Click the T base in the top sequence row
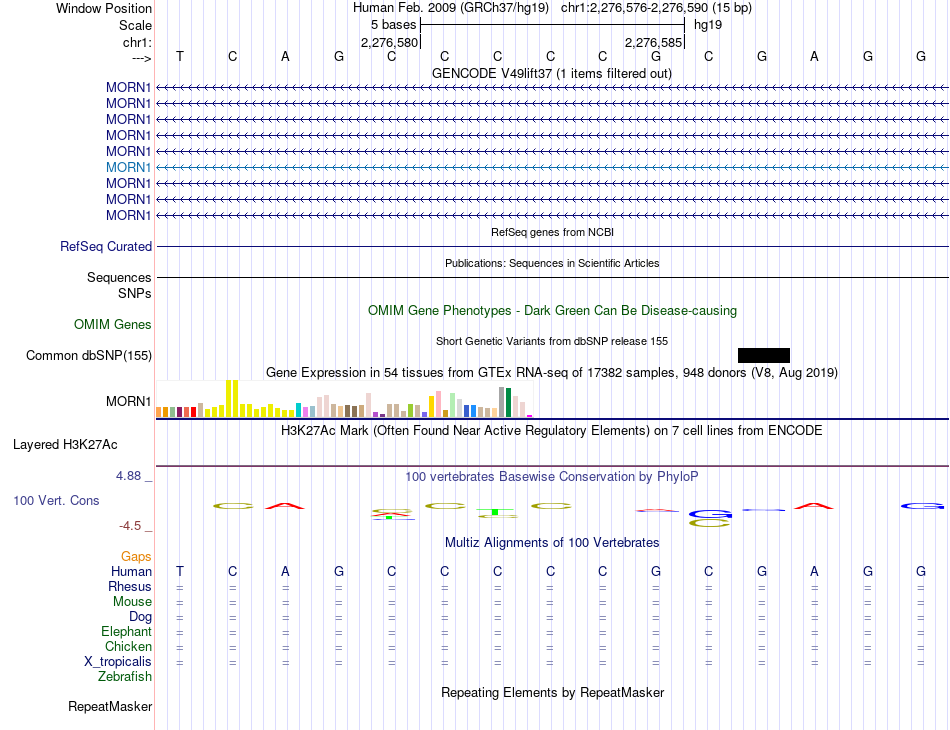 click(x=180, y=56)
